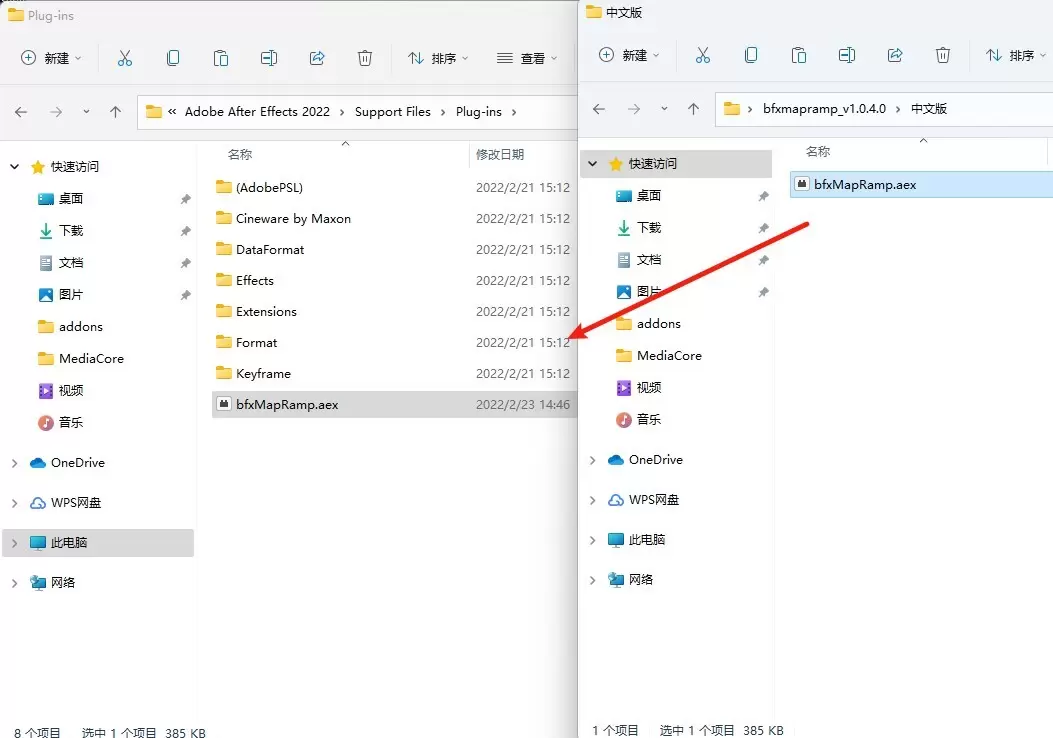Image resolution: width=1053 pixels, height=738 pixels.
Task: Open the 新建 dropdown in Plug-ins window
Action: click(x=52, y=58)
